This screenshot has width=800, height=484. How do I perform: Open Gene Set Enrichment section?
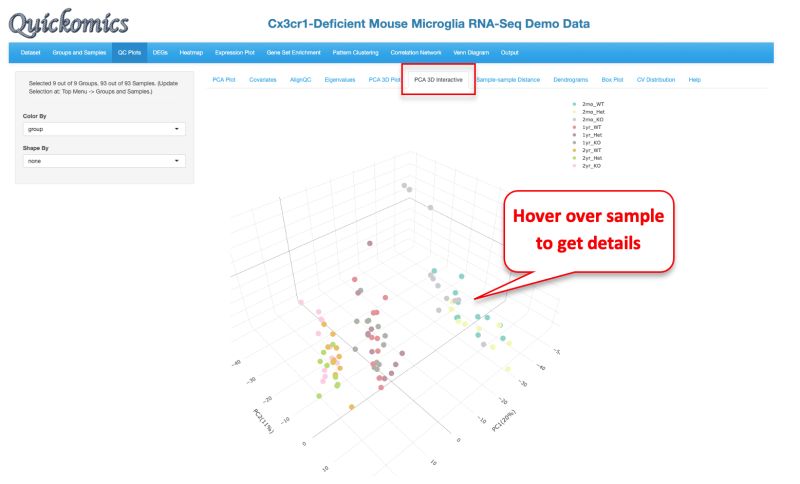[x=293, y=53]
